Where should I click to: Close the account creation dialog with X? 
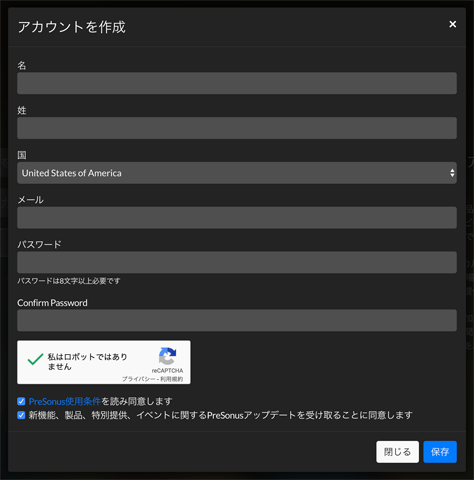pos(452,24)
